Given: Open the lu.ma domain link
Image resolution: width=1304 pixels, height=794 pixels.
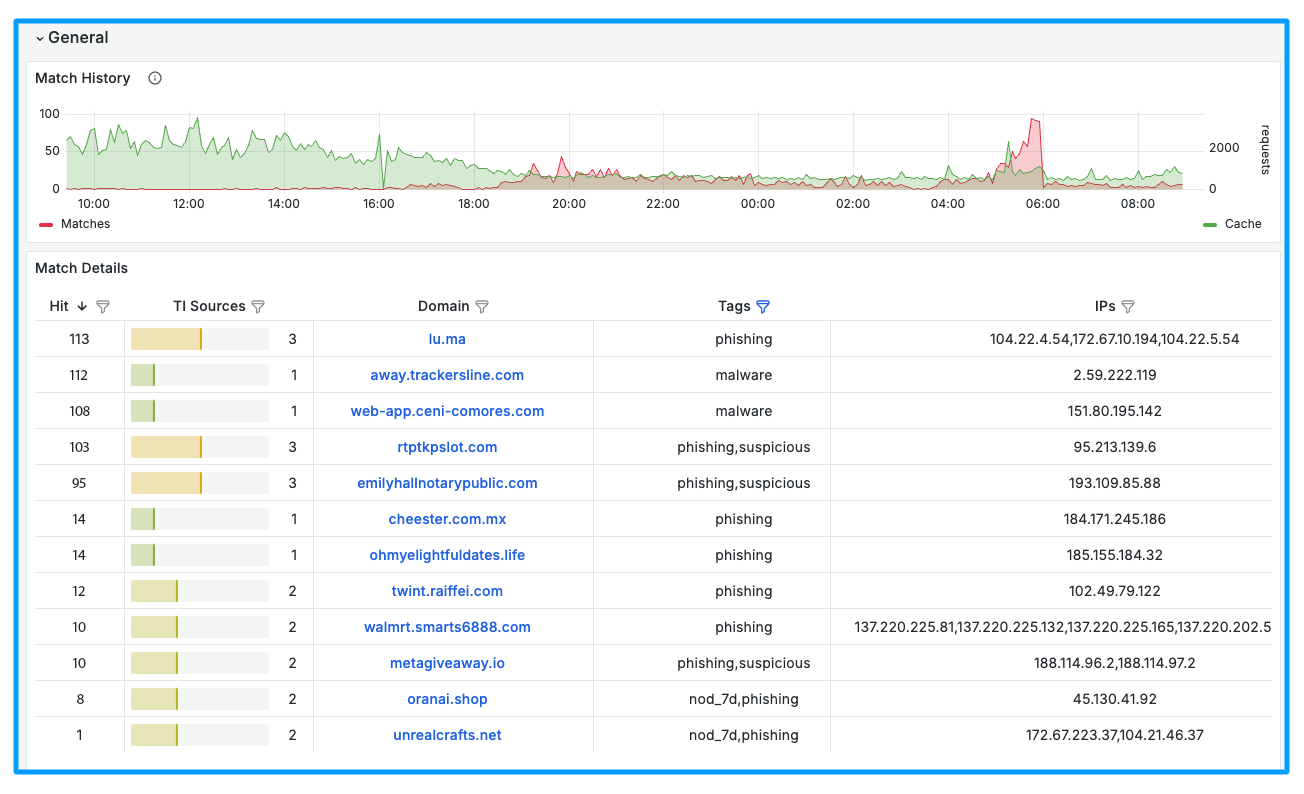Looking at the screenshot, I should 447,339.
